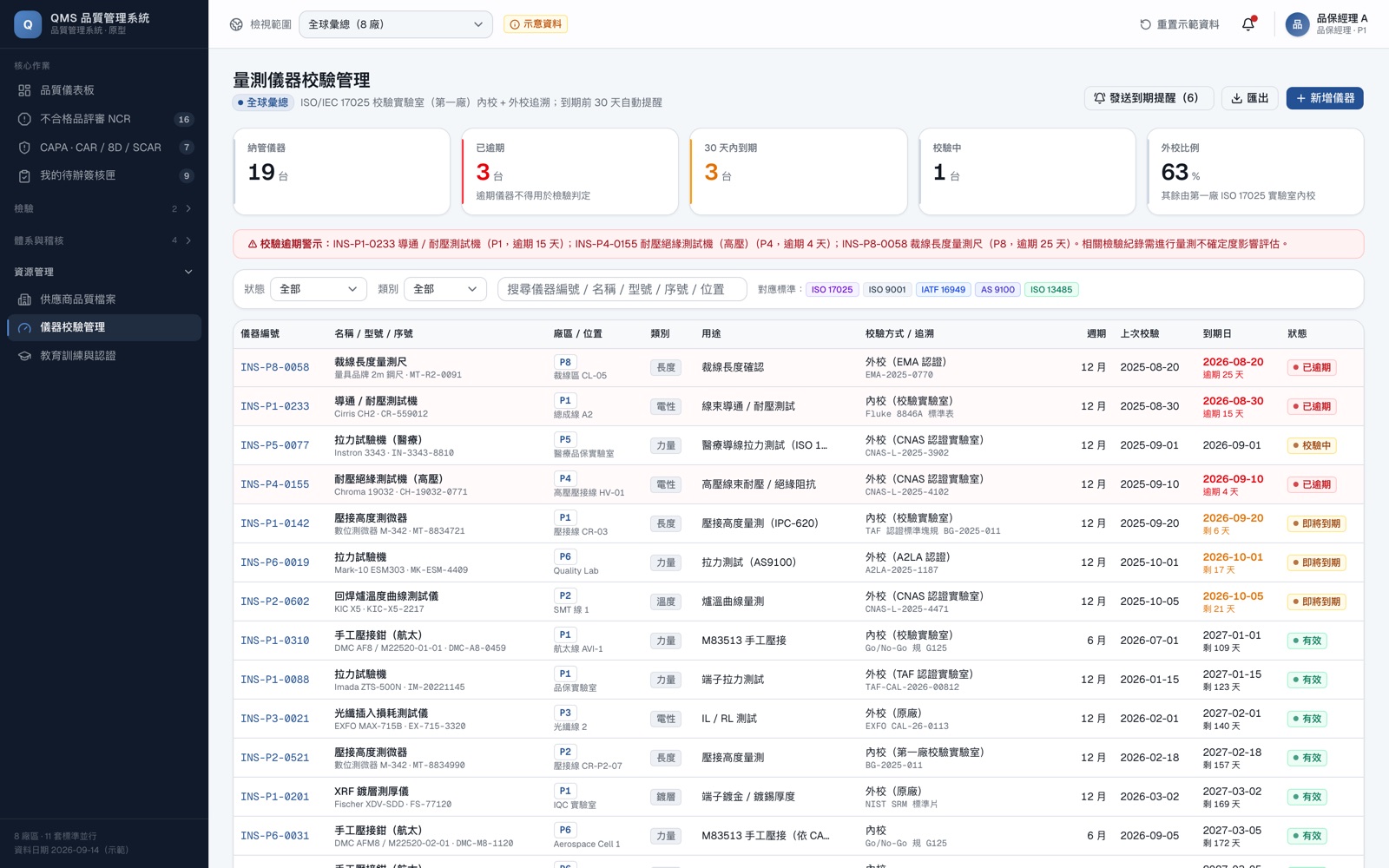Click the 鍍層 category tag for INS-P1-0201
1389x868 pixels.
666,797
